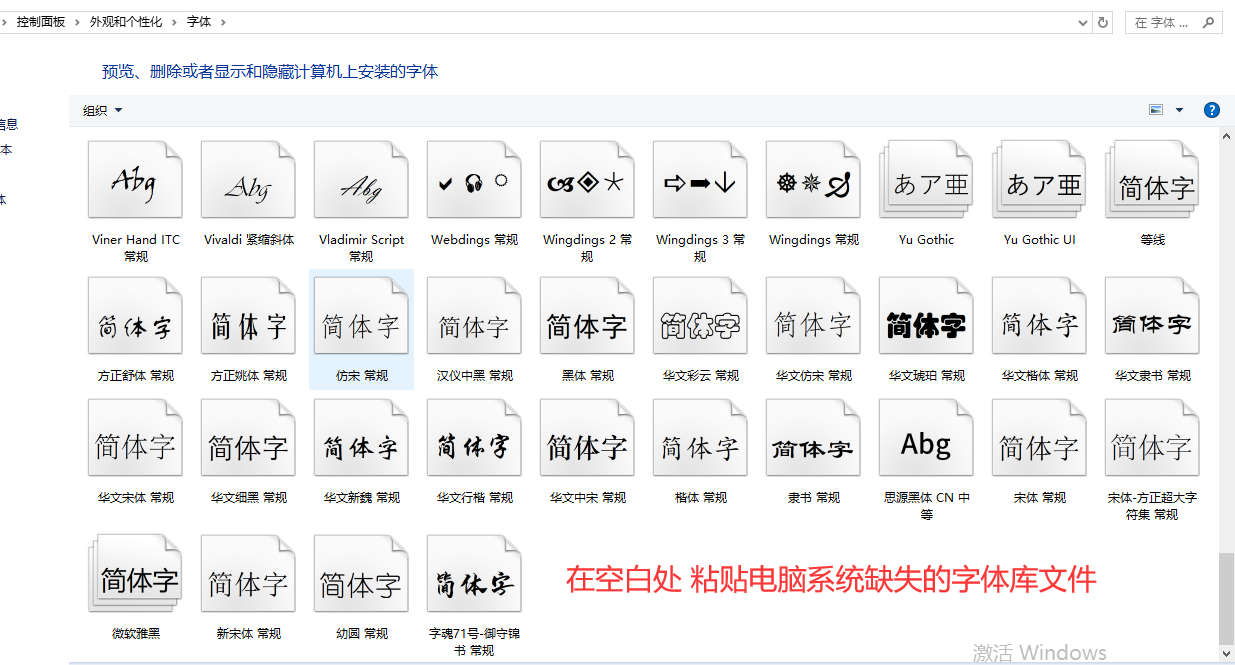This screenshot has width=1235, height=665.
Task: Select the 汉仪中黑 font icon
Action: click(475, 316)
